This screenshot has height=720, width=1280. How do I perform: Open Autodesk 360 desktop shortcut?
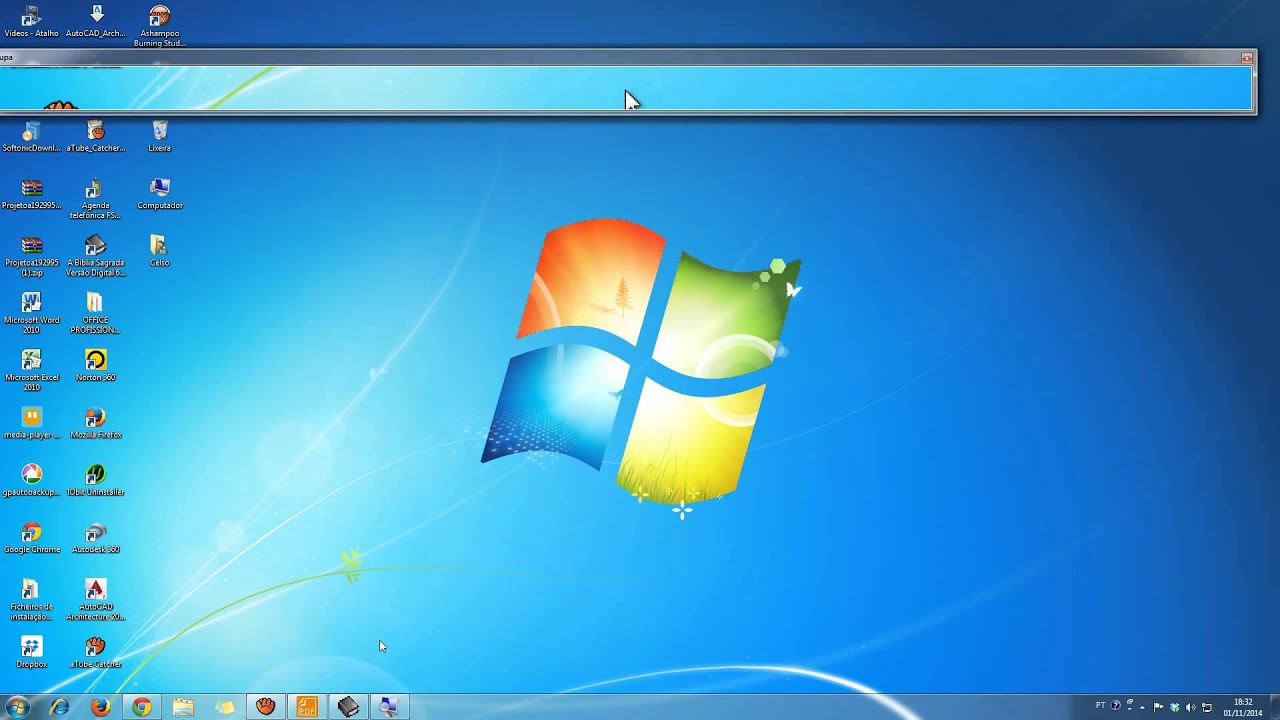96,538
